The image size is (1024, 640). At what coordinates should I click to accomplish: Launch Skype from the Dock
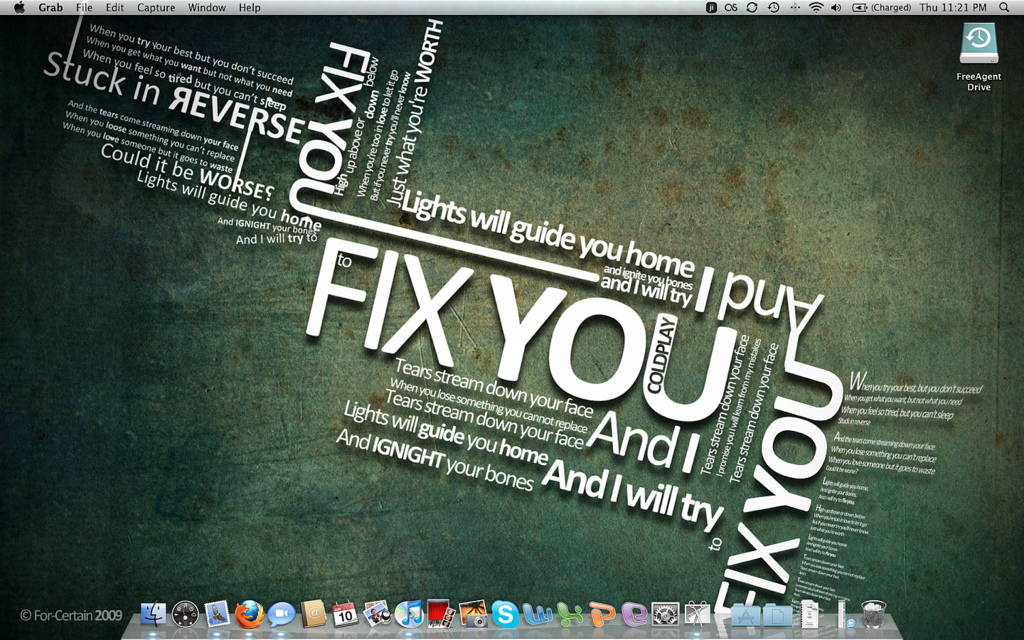(505, 615)
